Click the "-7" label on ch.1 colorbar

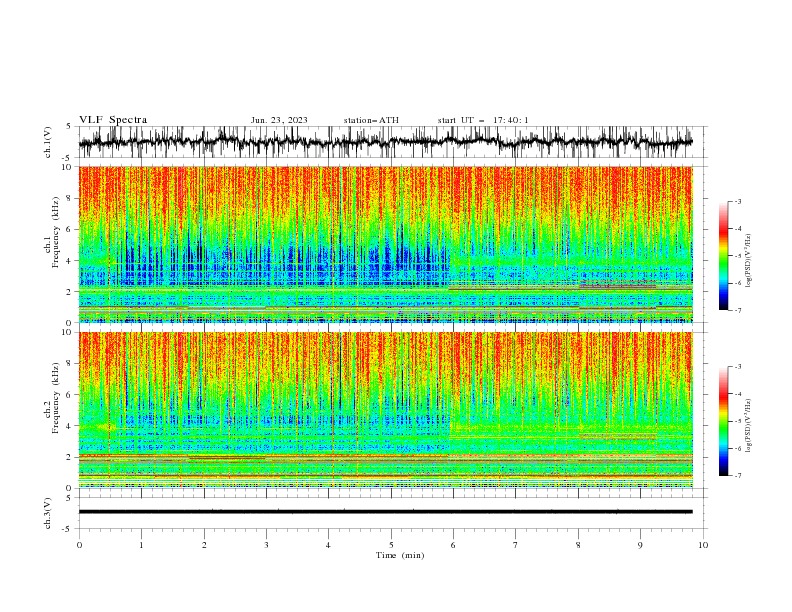pyautogui.click(x=738, y=310)
